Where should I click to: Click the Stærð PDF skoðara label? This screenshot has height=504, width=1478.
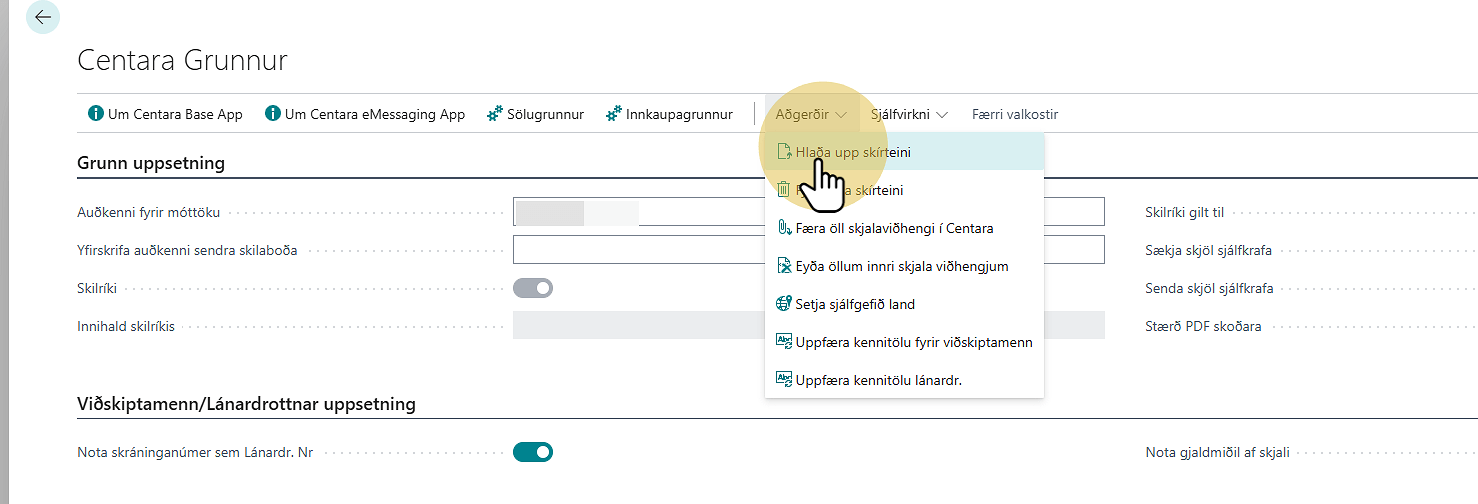tap(1203, 326)
